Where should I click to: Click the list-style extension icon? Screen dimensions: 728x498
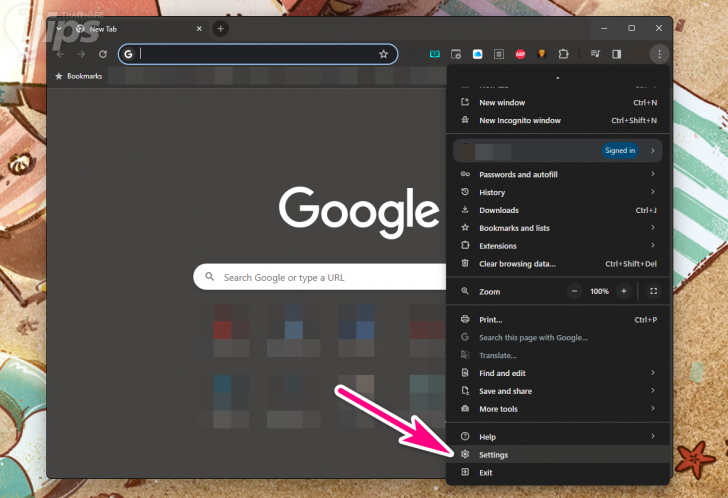pyautogui.click(x=499, y=54)
